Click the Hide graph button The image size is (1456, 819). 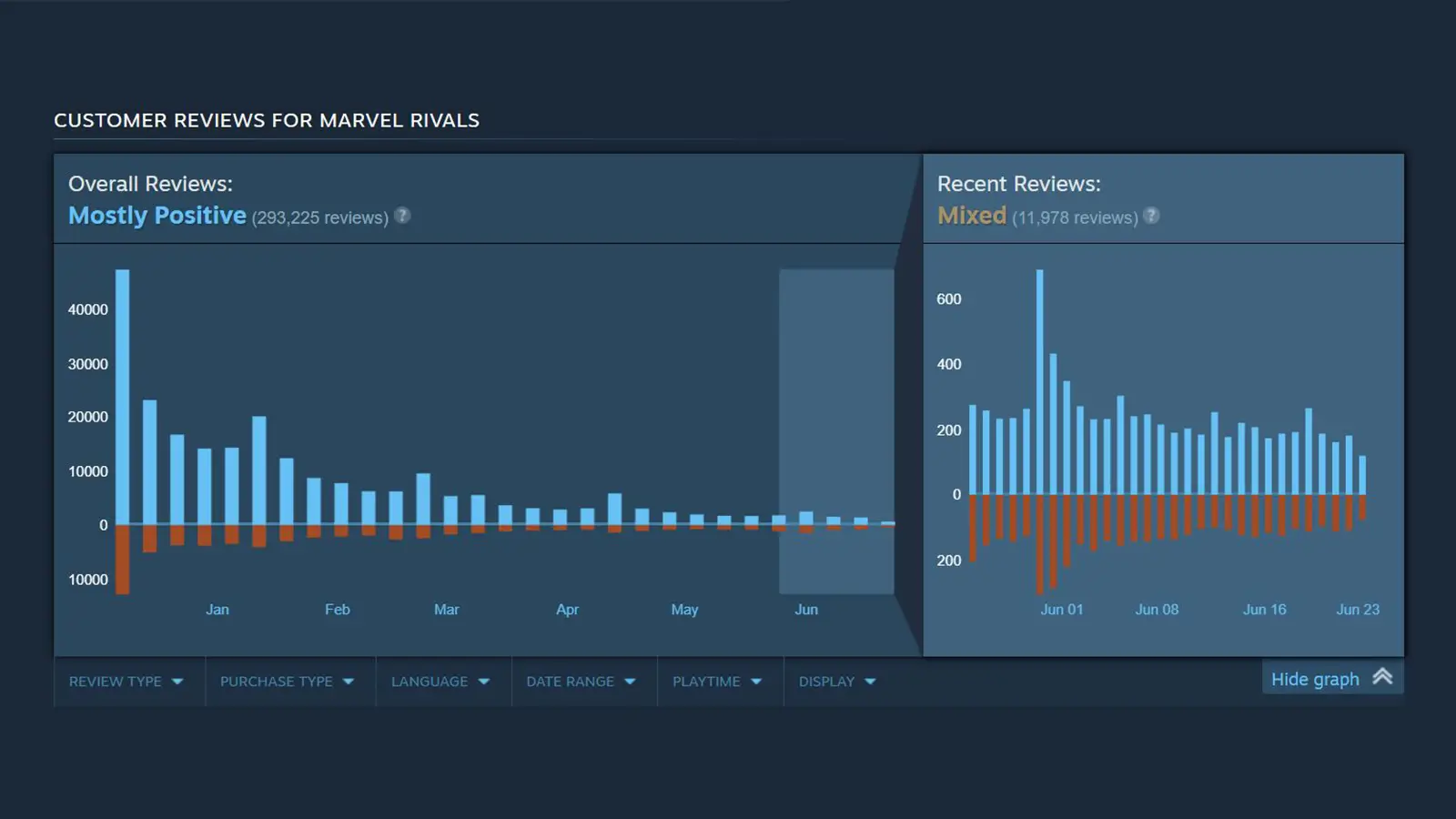pos(1332,678)
